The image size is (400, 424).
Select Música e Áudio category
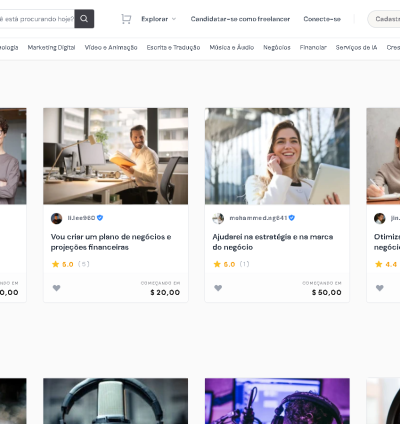232,48
